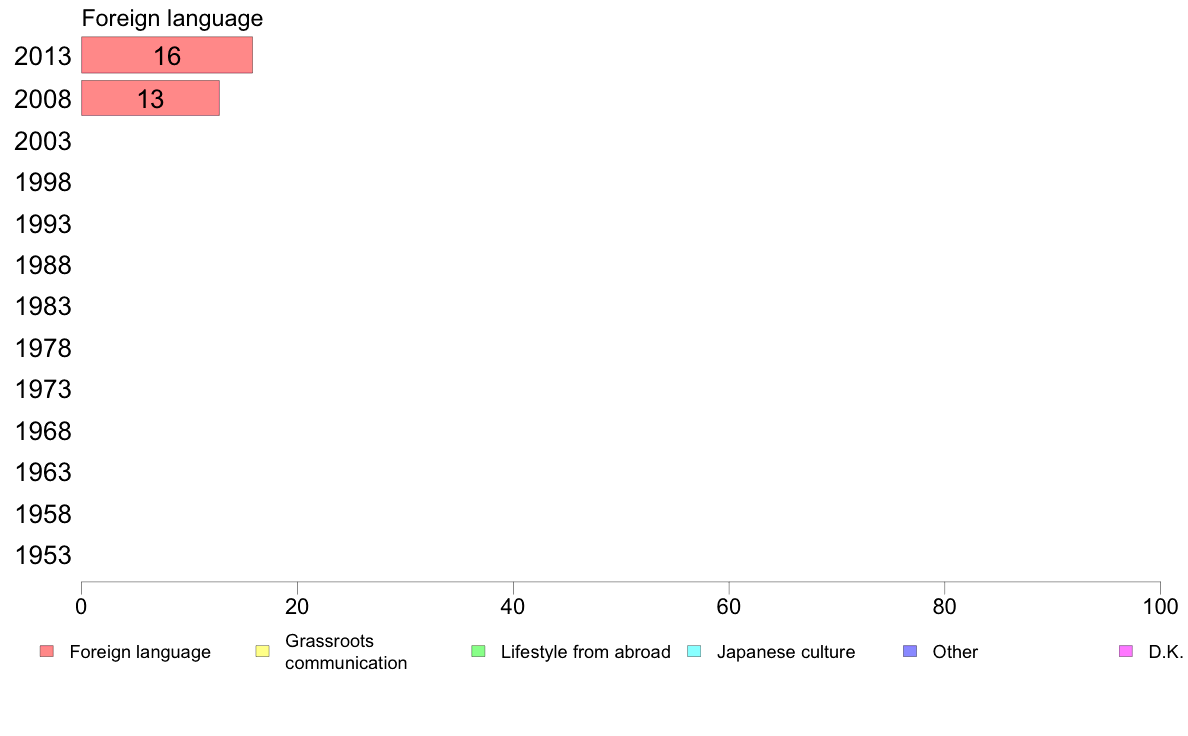Click the red Foreign language legend swatch
The width and height of the screenshot is (1188, 736).
(47, 651)
